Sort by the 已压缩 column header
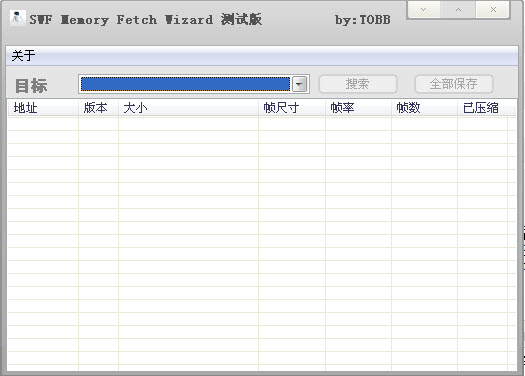This screenshot has width=525, height=376. coord(482,108)
